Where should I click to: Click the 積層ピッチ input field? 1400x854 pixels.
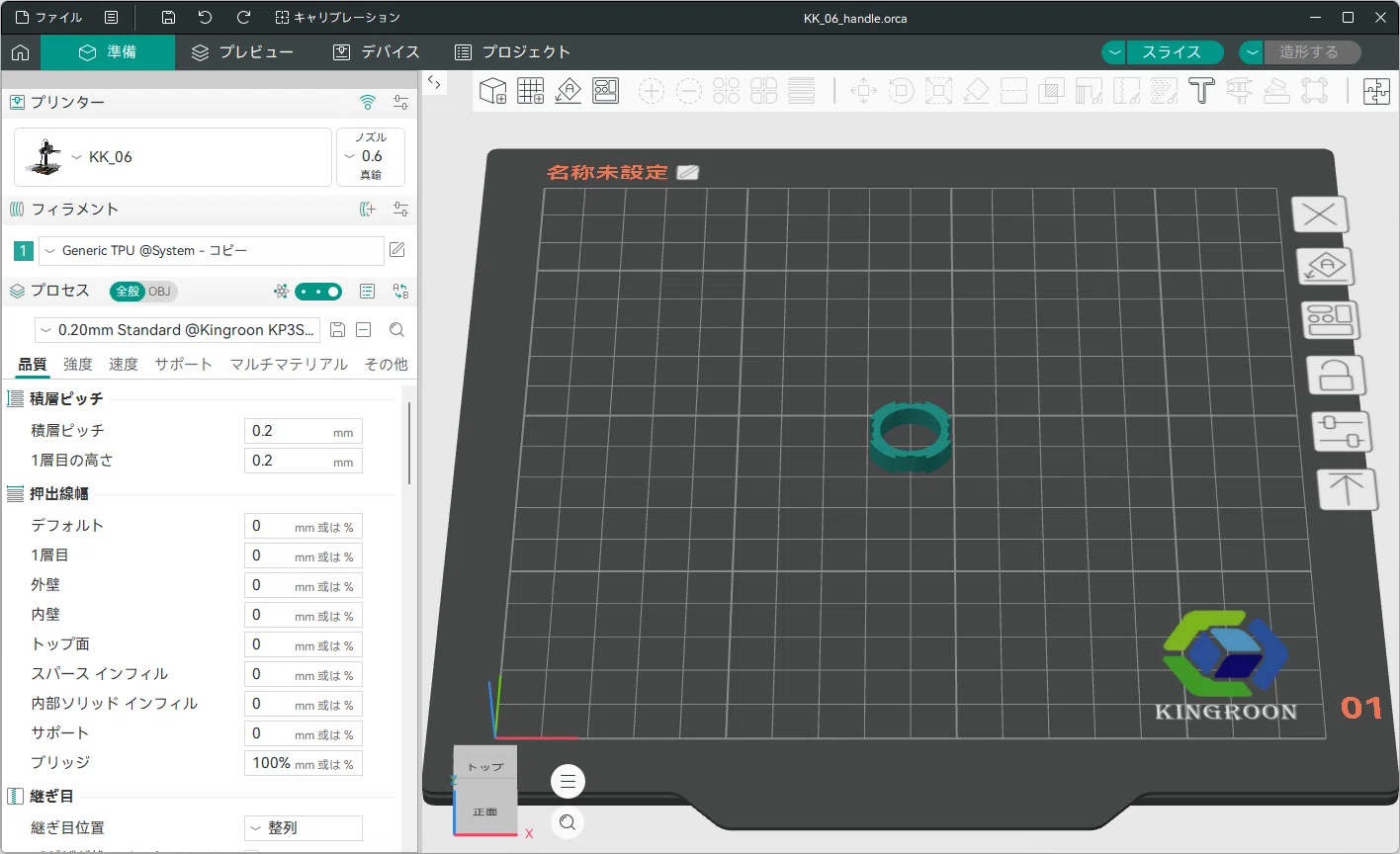coord(304,431)
